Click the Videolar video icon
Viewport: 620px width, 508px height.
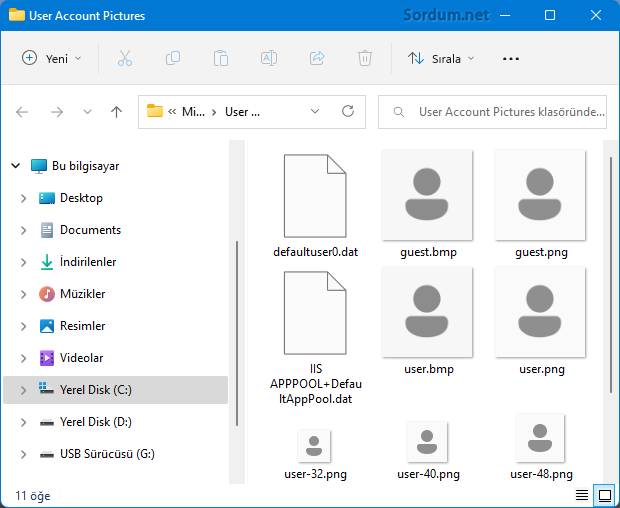47,358
